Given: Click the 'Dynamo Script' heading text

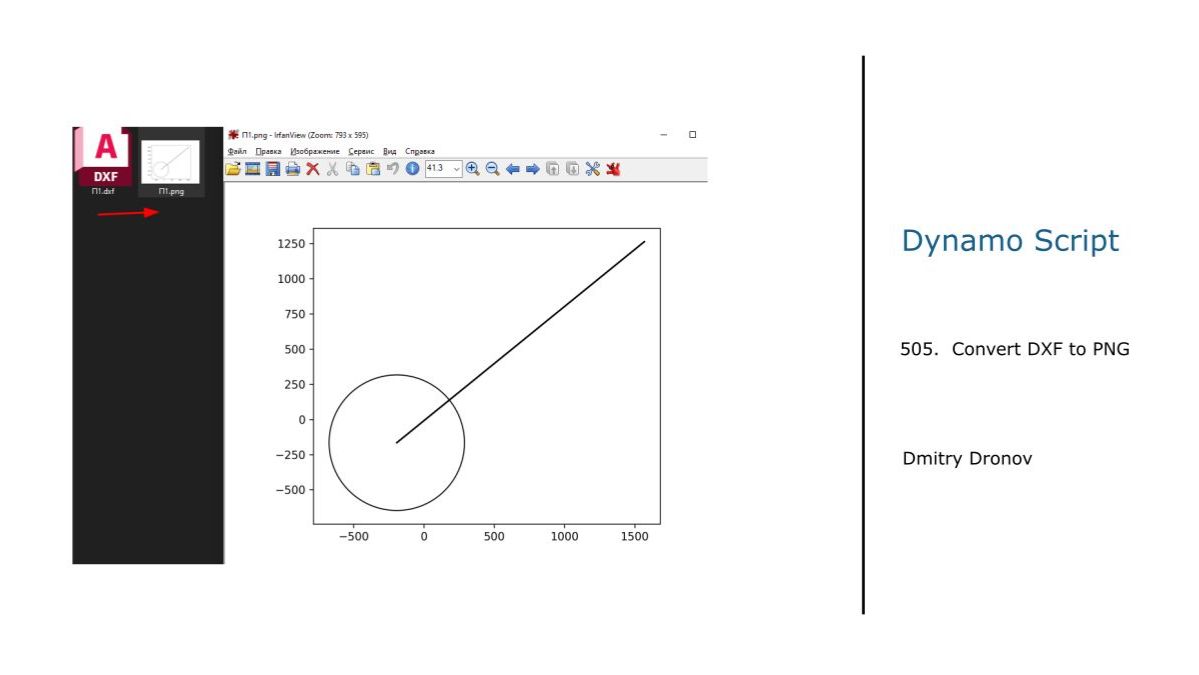Looking at the screenshot, I should (x=1010, y=241).
